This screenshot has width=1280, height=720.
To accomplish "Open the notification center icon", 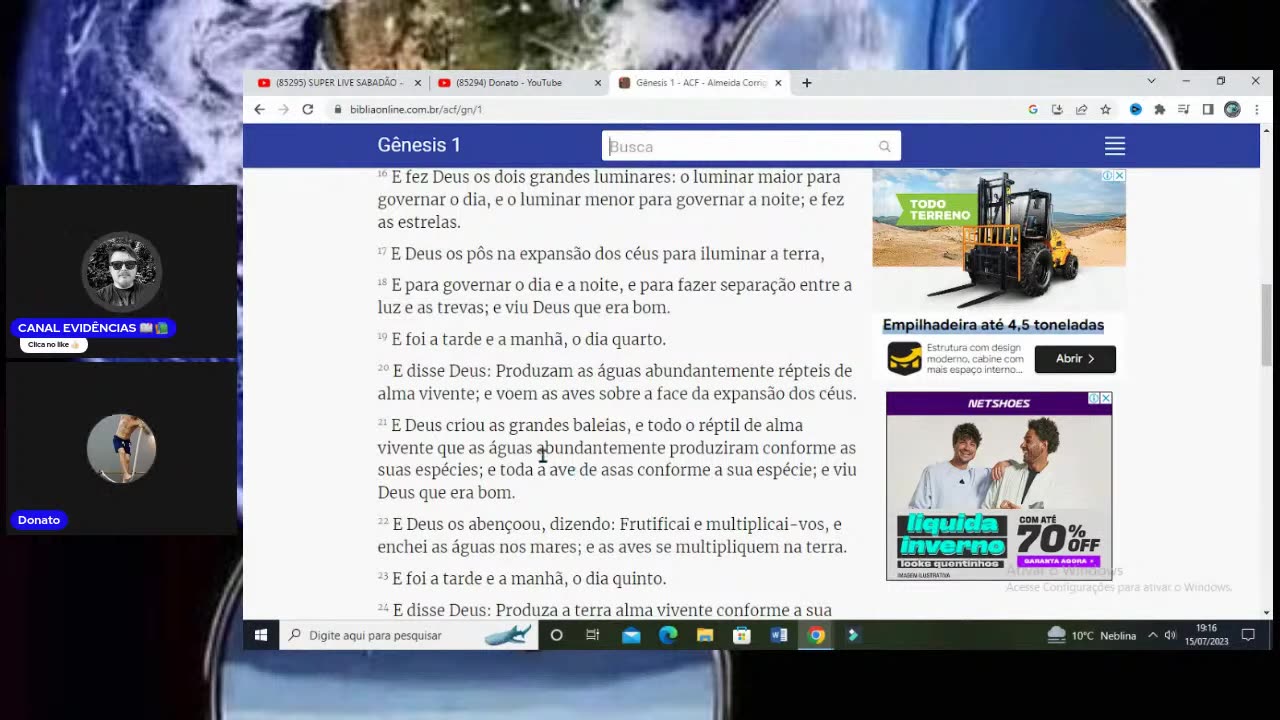I will 1248,635.
